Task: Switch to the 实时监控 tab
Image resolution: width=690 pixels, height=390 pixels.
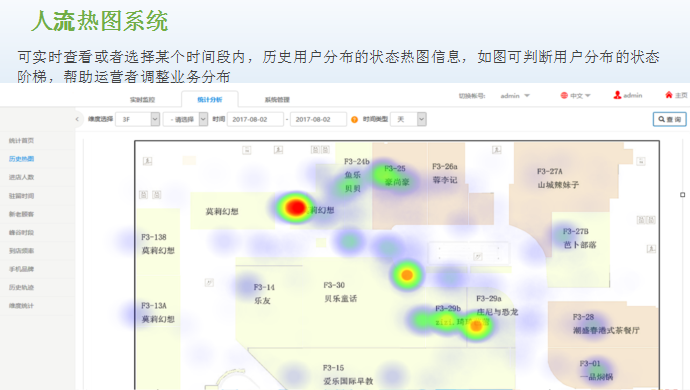Action: [142, 99]
